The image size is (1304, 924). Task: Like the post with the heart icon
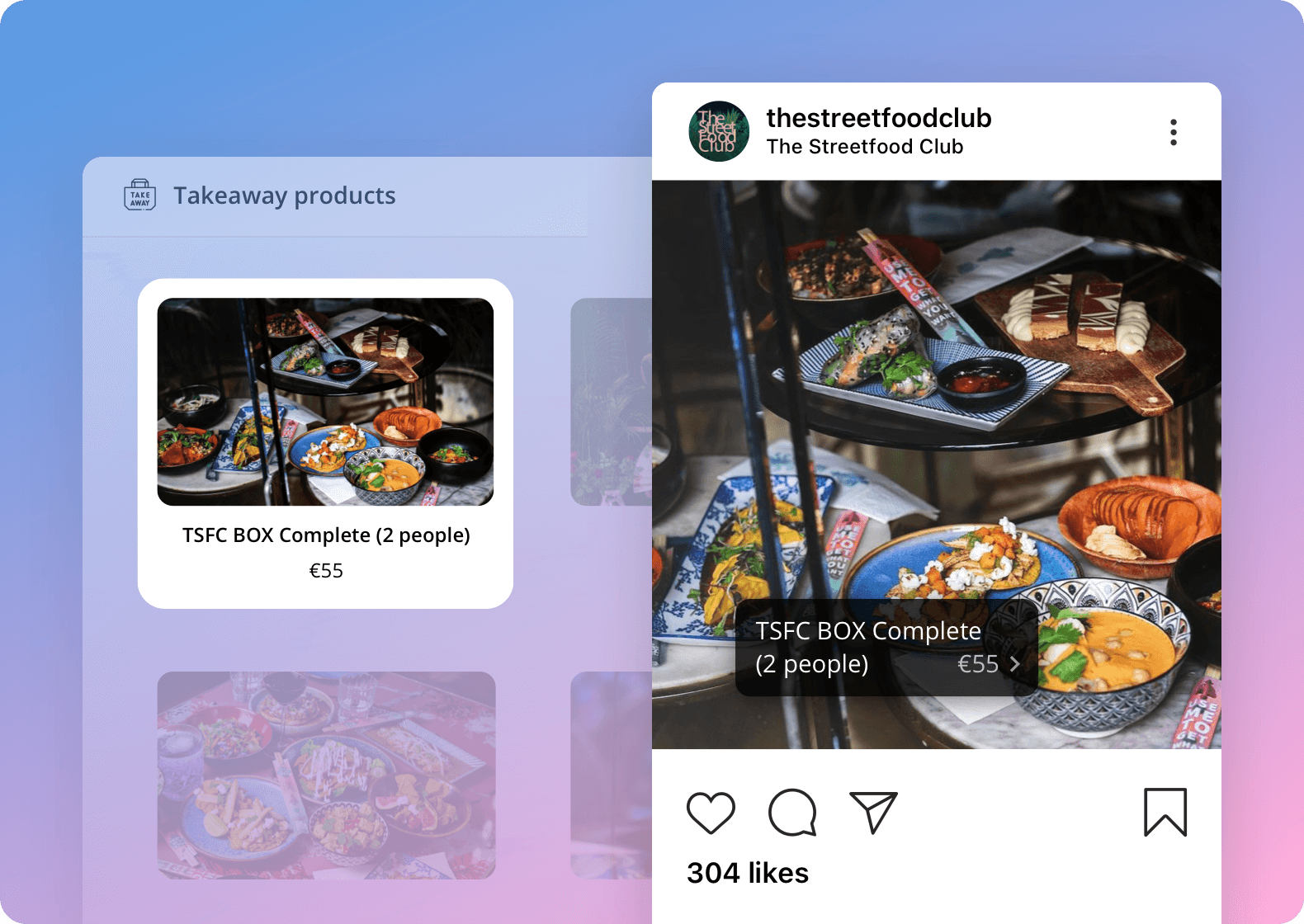click(x=711, y=813)
